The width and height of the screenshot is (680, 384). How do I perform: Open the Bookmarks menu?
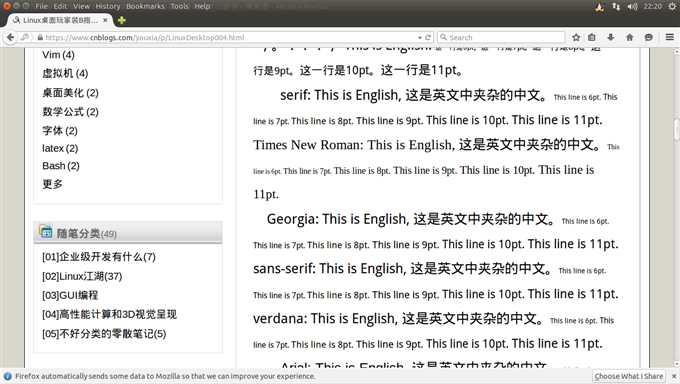[x=145, y=6]
